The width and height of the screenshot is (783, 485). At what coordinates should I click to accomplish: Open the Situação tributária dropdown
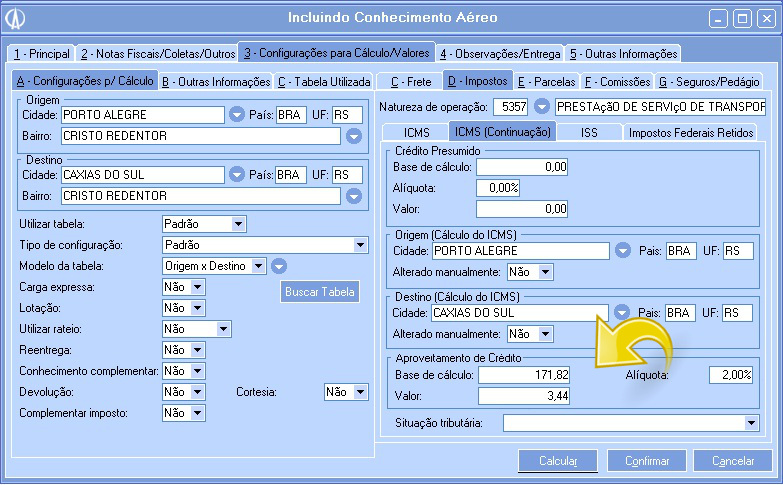(752, 424)
